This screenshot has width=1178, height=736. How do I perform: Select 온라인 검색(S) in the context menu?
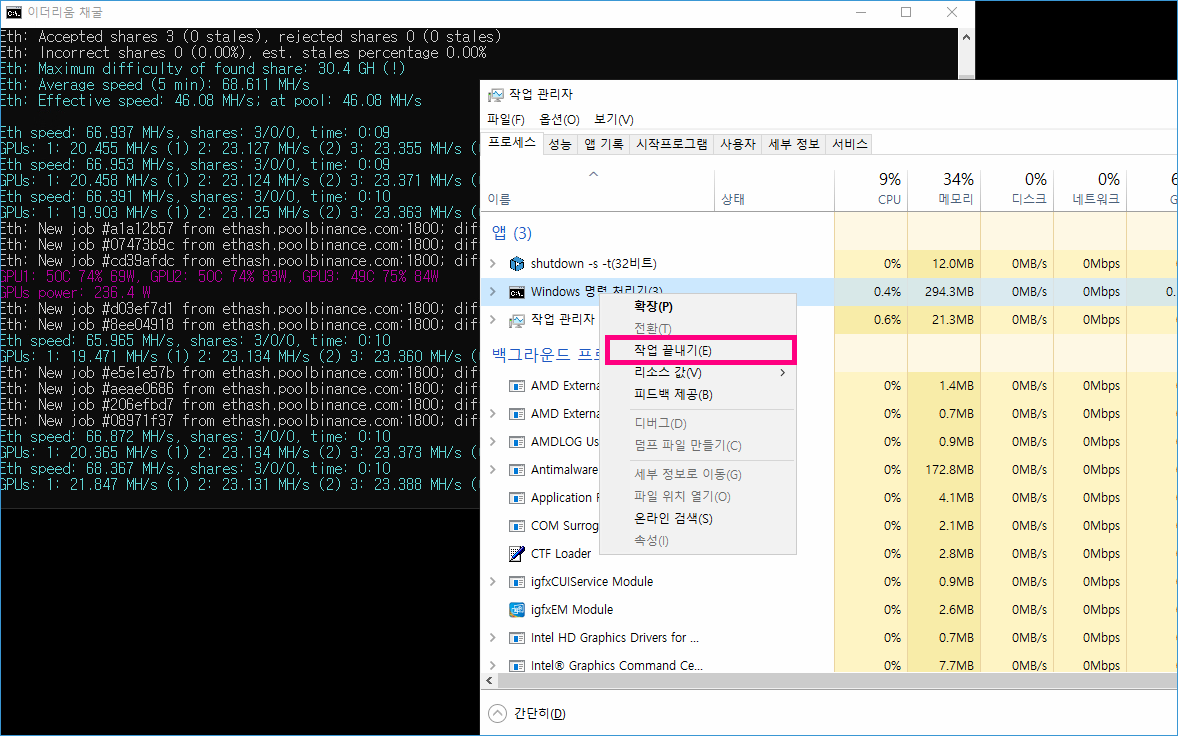698,519
